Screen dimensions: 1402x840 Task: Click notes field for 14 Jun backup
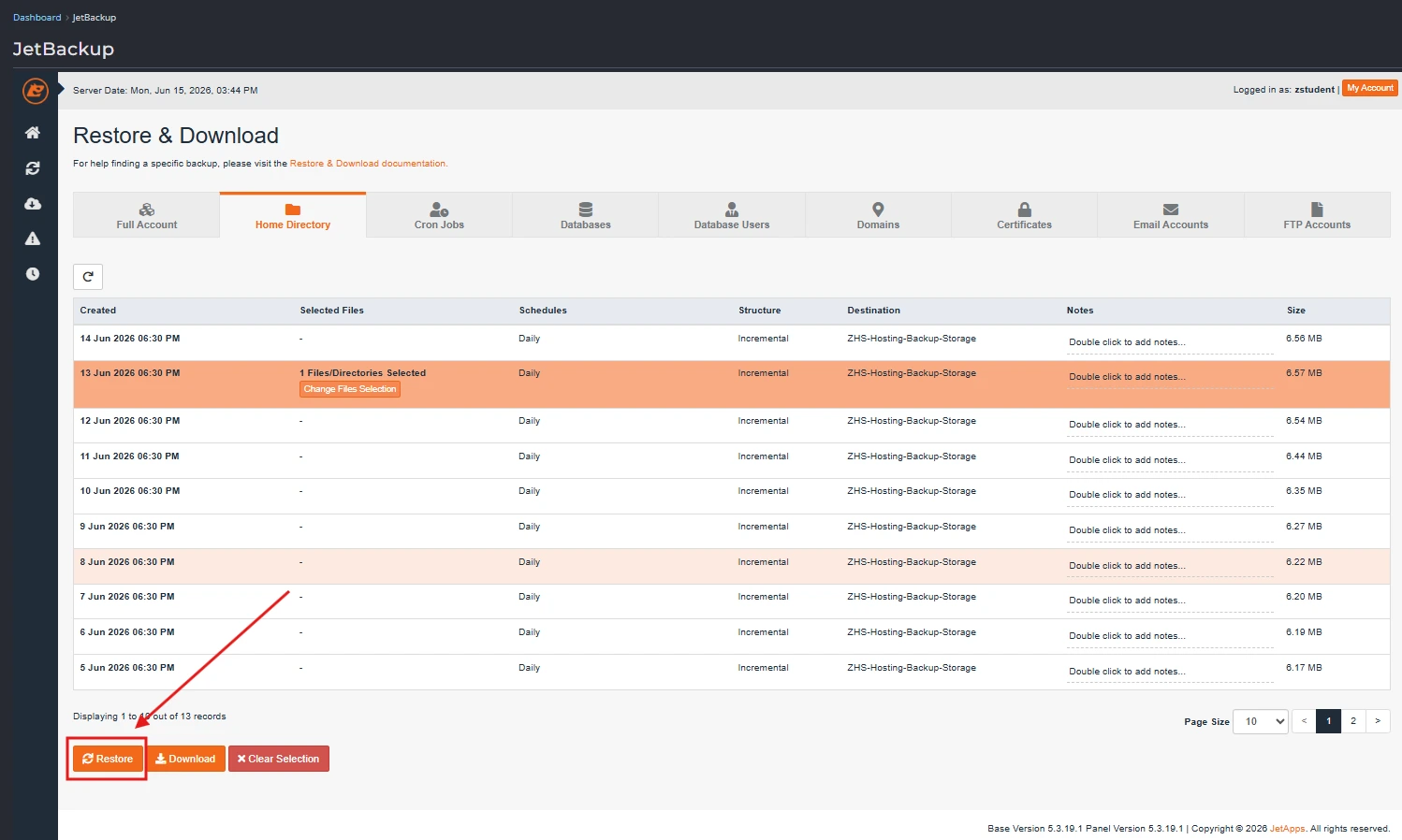pyautogui.click(x=1170, y=342)
